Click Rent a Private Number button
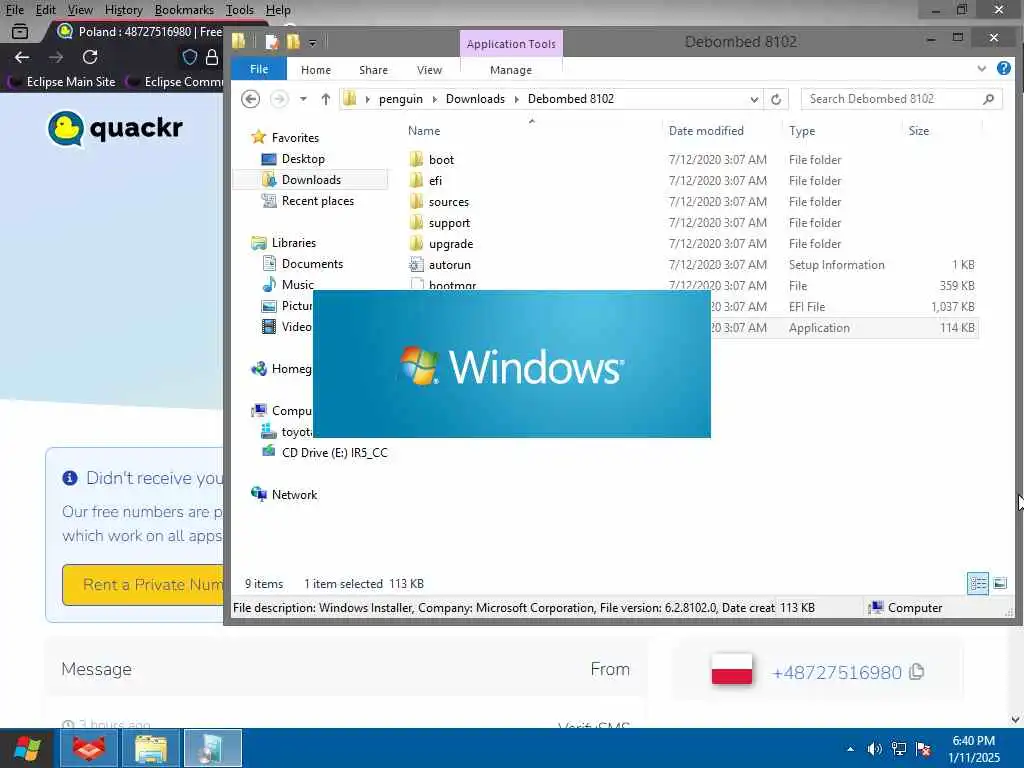This screenshot has width=1024, height=768. coord(143,584)
